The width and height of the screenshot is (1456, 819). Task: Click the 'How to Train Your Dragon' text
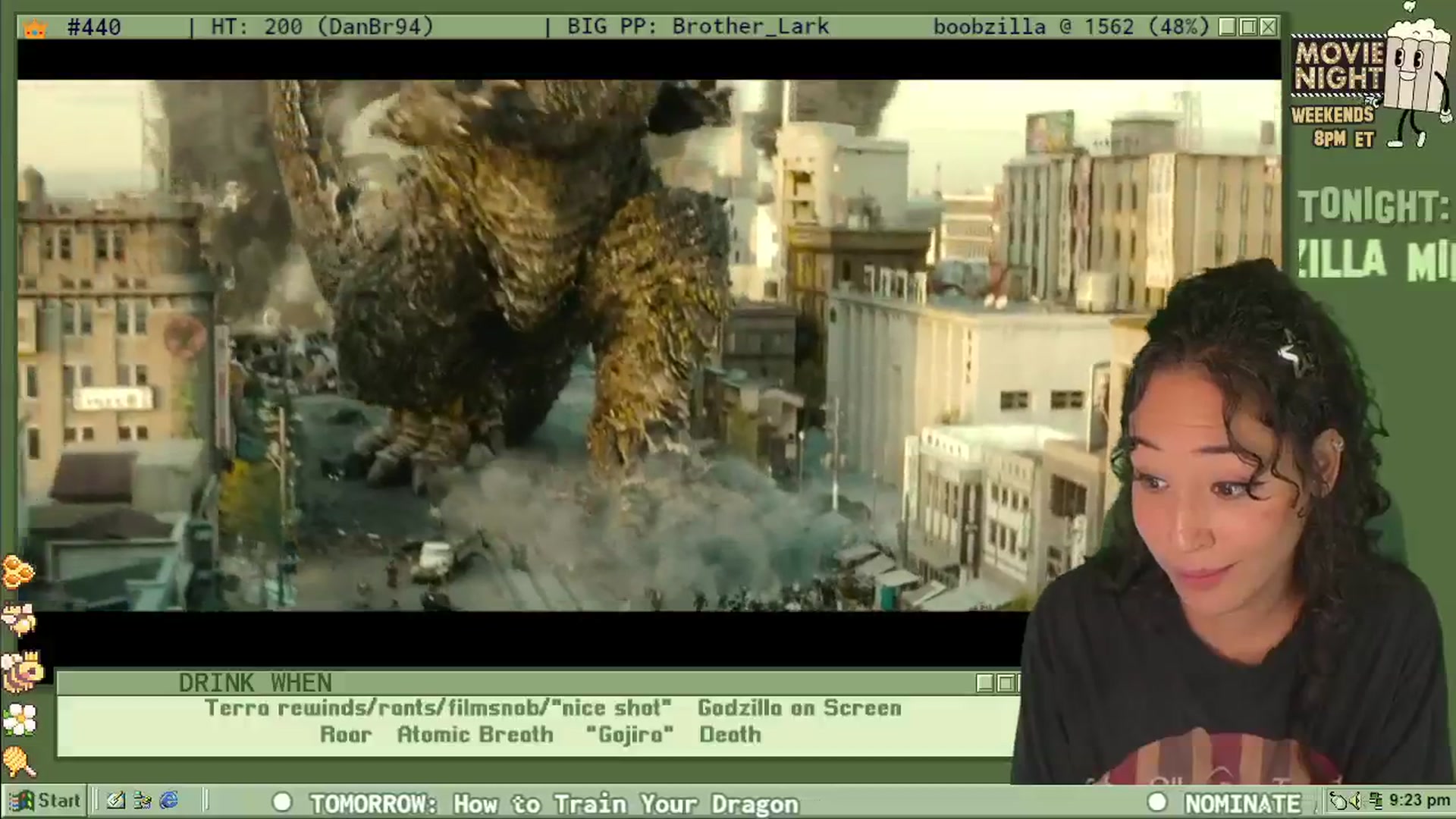pos(626,804)
